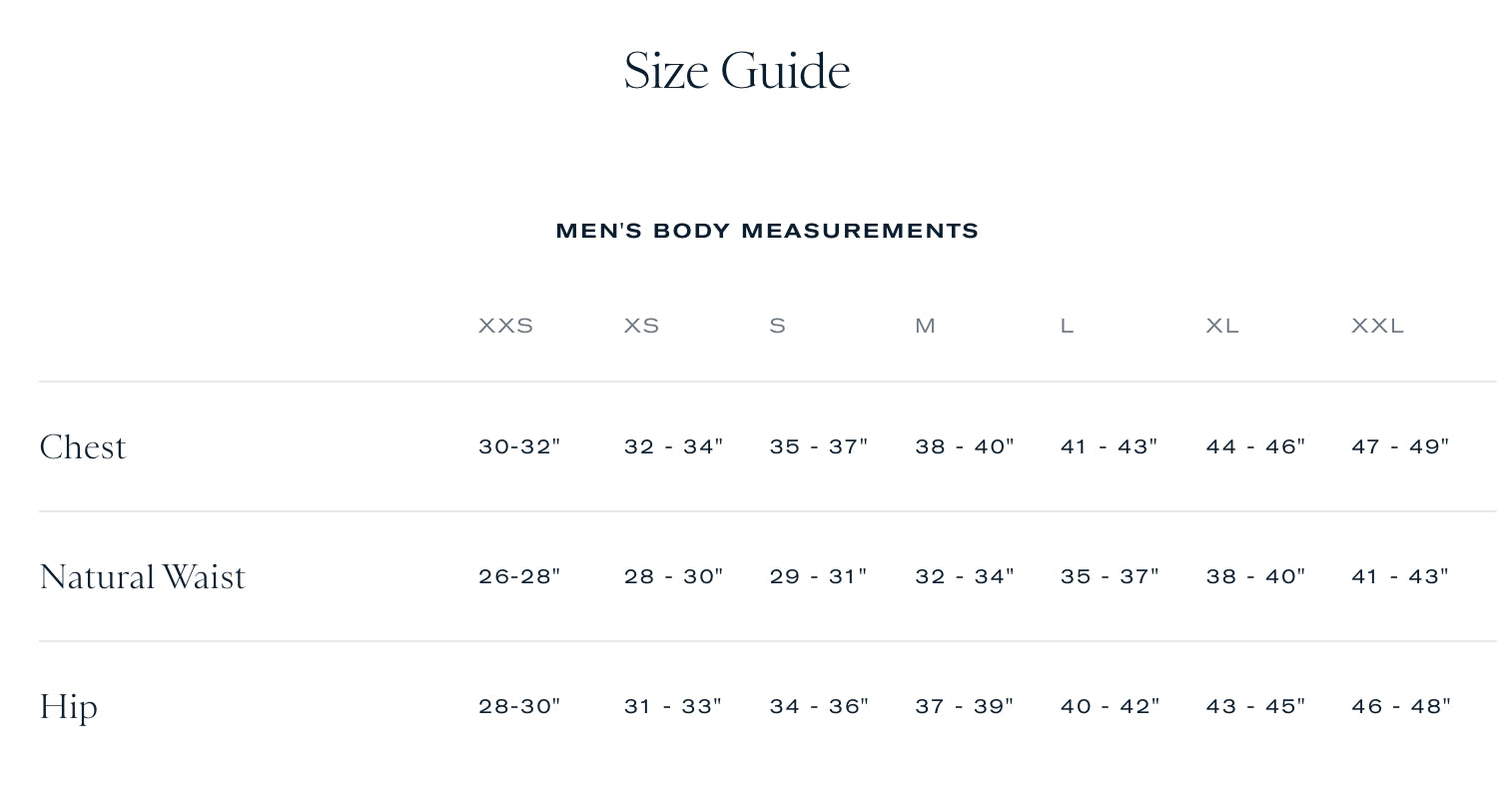Click the 35 - 37" waist value for L
Screen dimensions: 1512x788
1110,576
